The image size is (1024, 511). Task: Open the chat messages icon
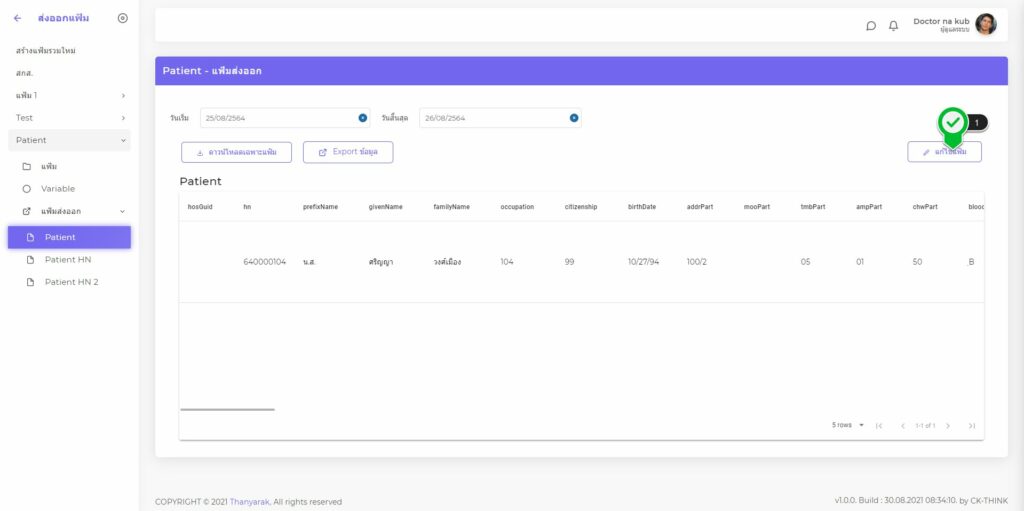[x=871, y=26]
